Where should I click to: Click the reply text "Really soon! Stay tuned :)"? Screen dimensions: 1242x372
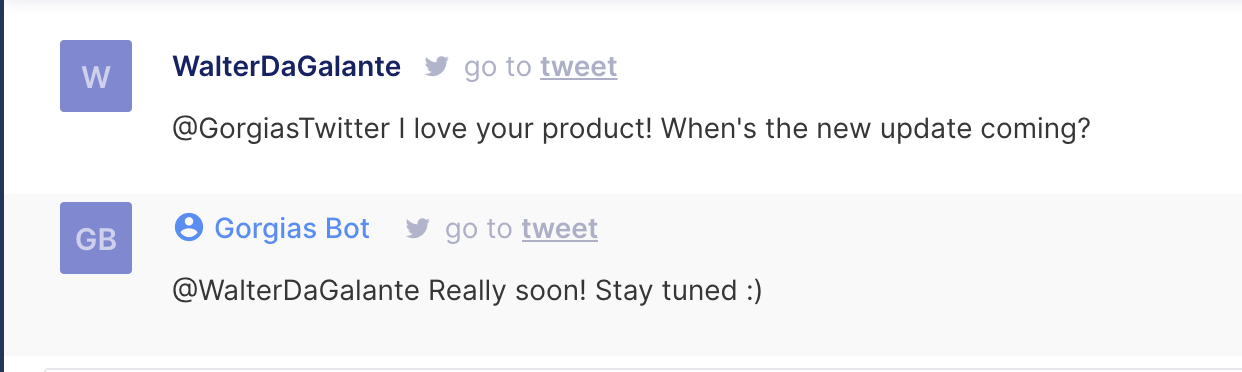tap(596, 292)
